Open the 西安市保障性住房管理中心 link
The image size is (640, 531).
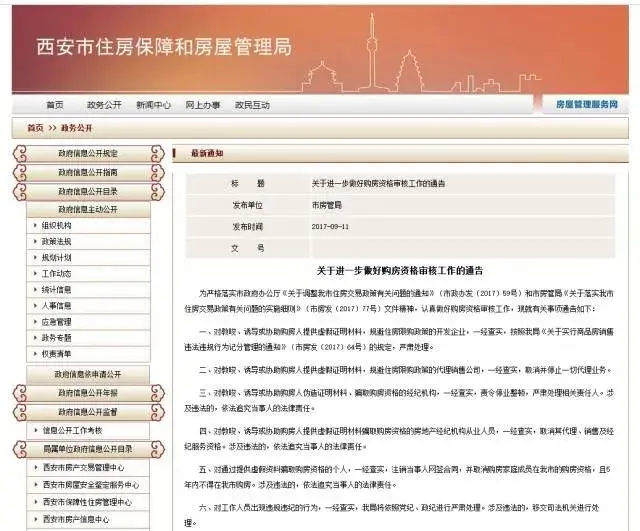tap(87, 502)
